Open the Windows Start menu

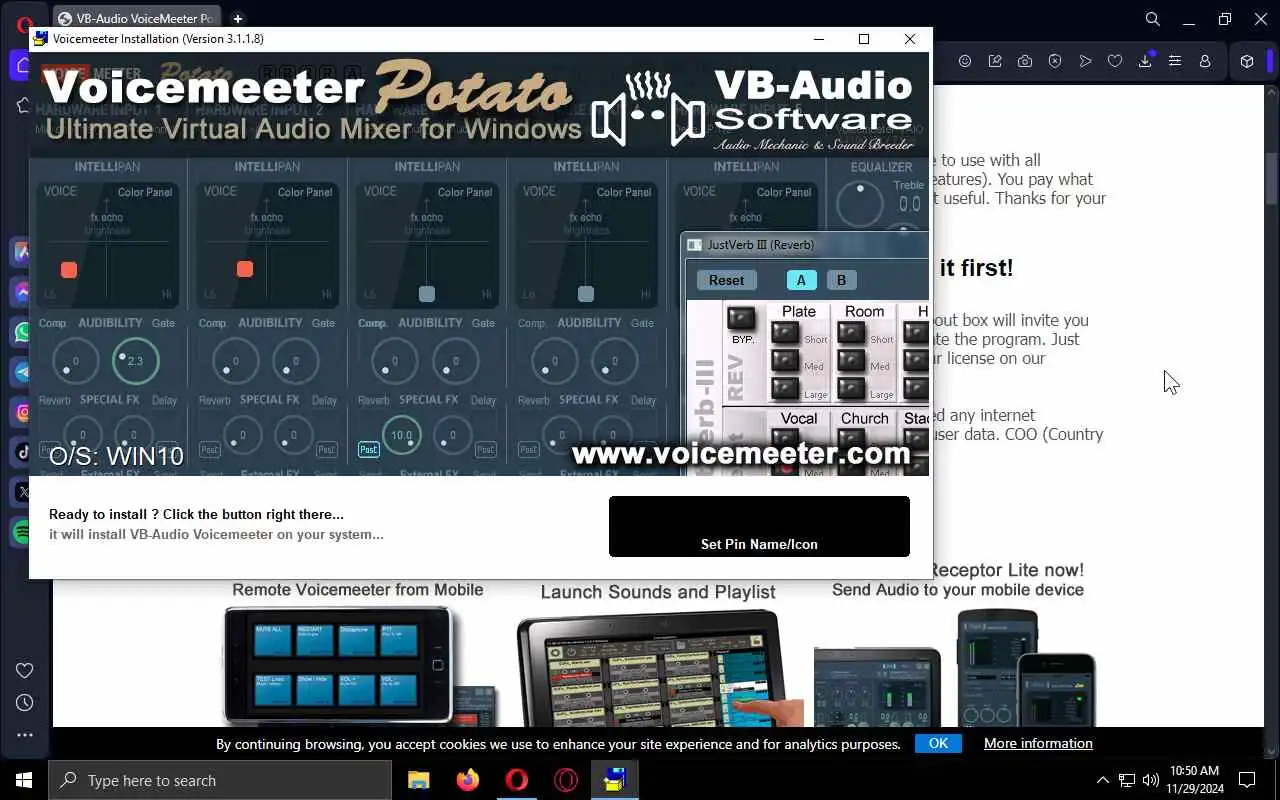click(24, 780)
